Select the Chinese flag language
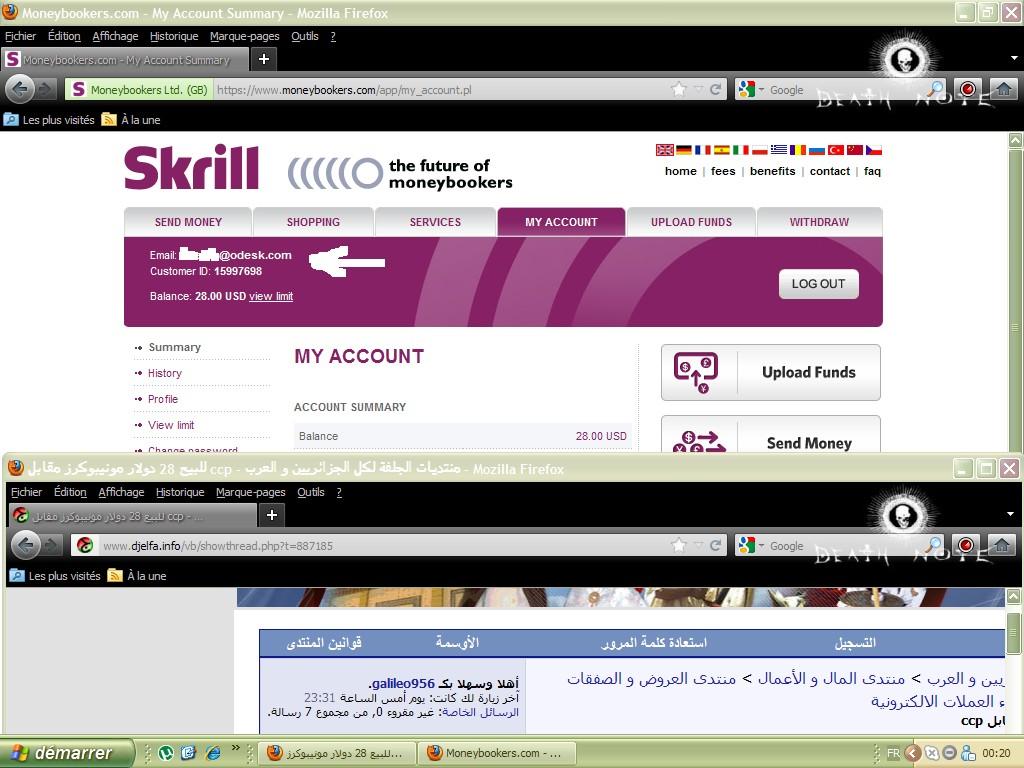1024x768 pixels. [854, 150]
